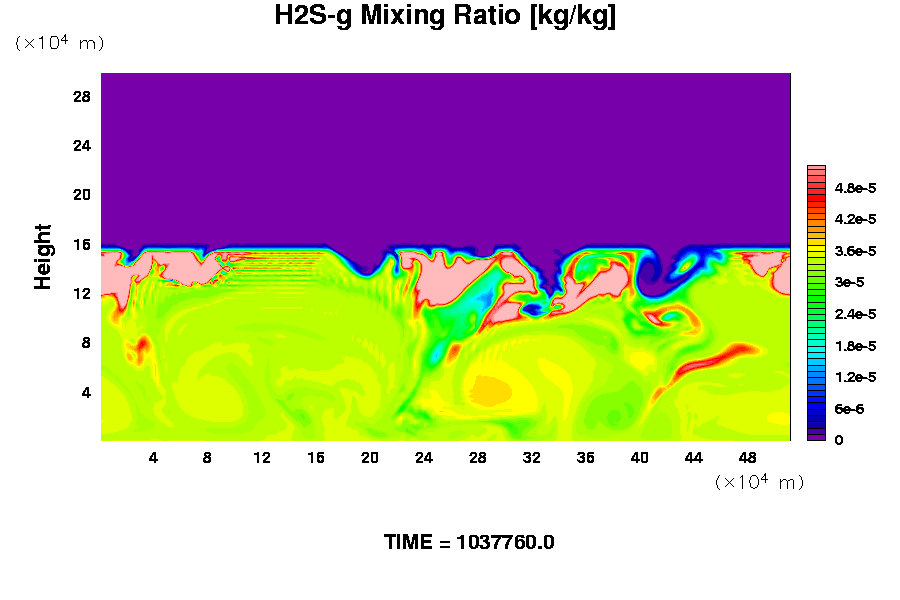Click the H2S-g Mixing Ratio plot title
This screenshot has width=900, height=600.
(x=445, y=17)
